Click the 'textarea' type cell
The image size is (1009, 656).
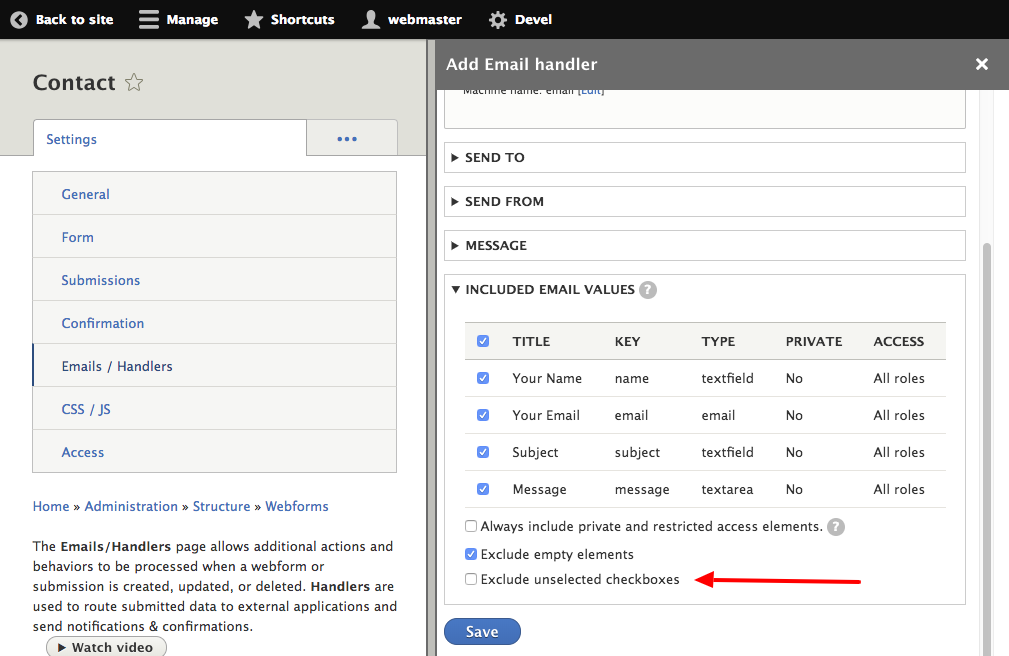[727, 490]
